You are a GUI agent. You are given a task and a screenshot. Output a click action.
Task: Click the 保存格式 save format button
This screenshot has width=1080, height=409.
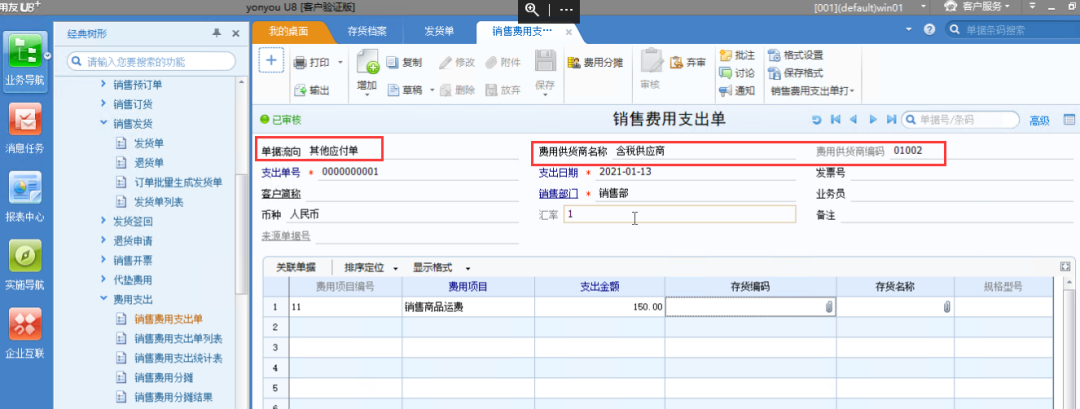pyautogui.click(x=796, y=73)
